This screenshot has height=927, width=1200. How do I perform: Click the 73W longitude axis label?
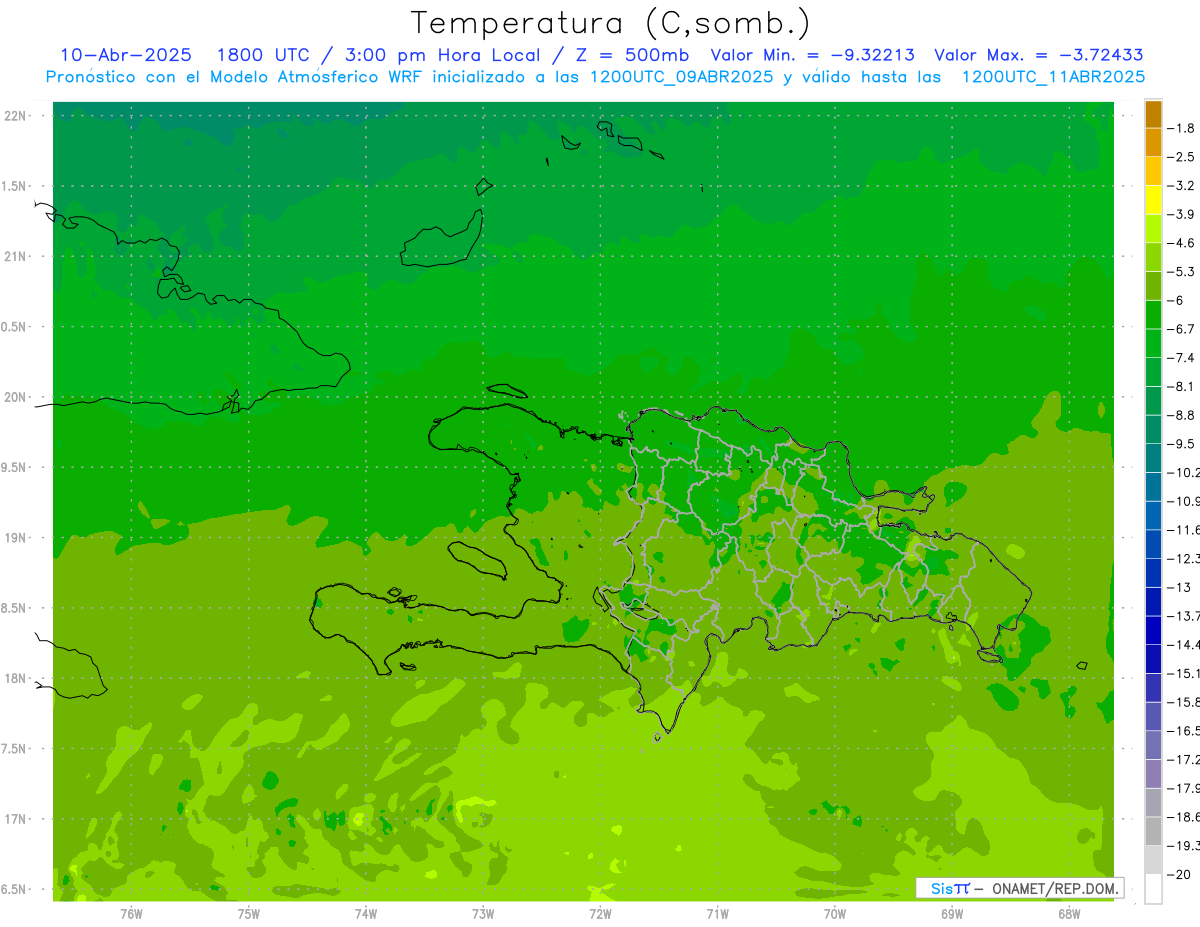point(483,914)
